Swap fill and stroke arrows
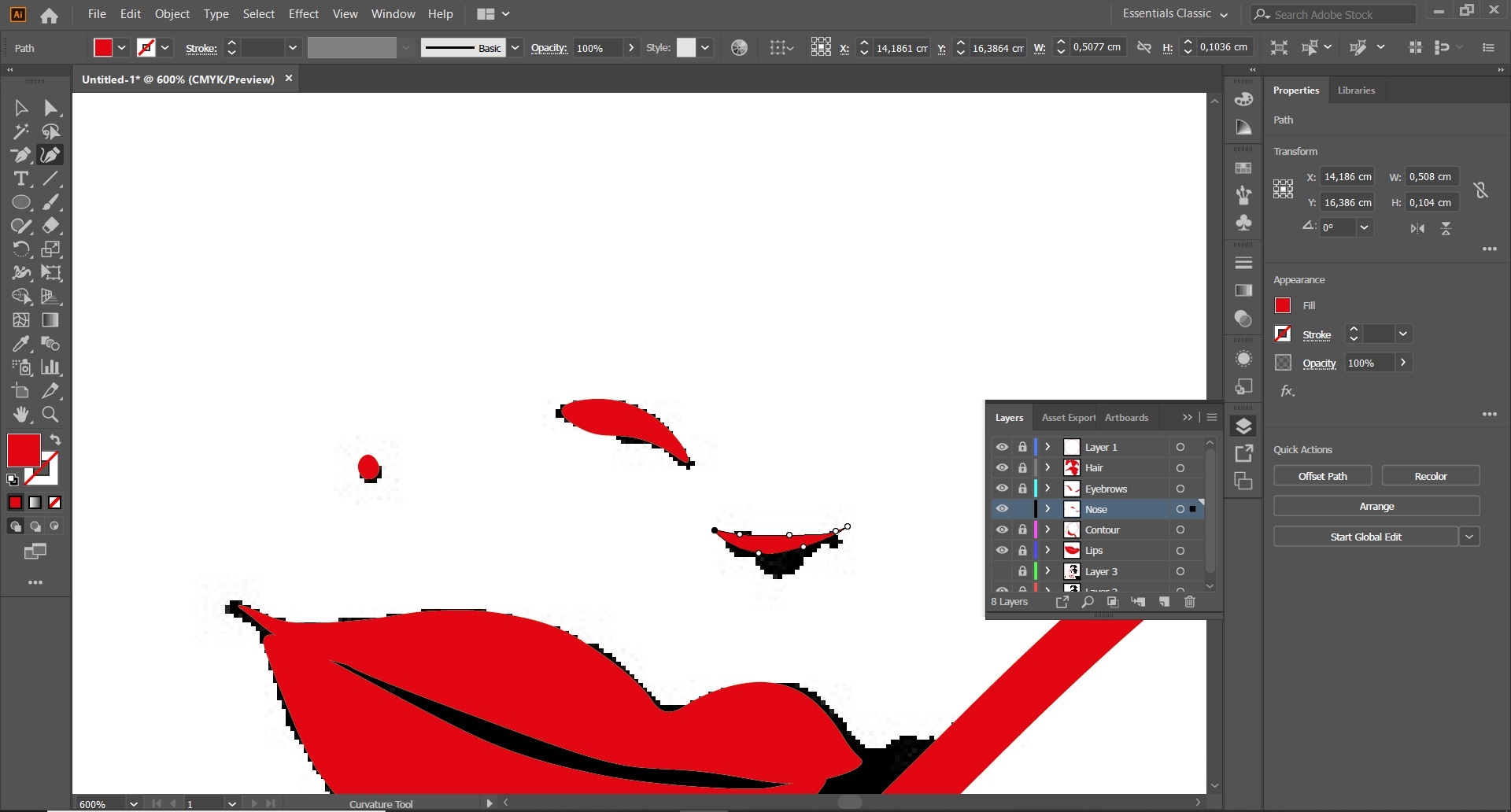Screen dimensions: 1511x812 55,440
